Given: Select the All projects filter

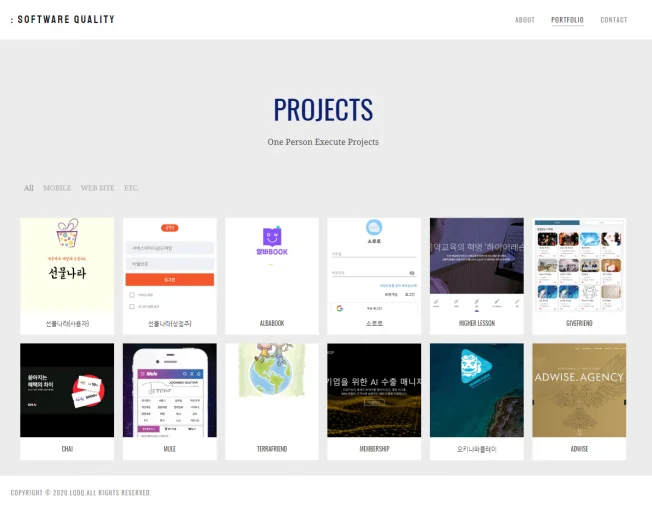Looking at the screenshot, I should coord(29,188).
